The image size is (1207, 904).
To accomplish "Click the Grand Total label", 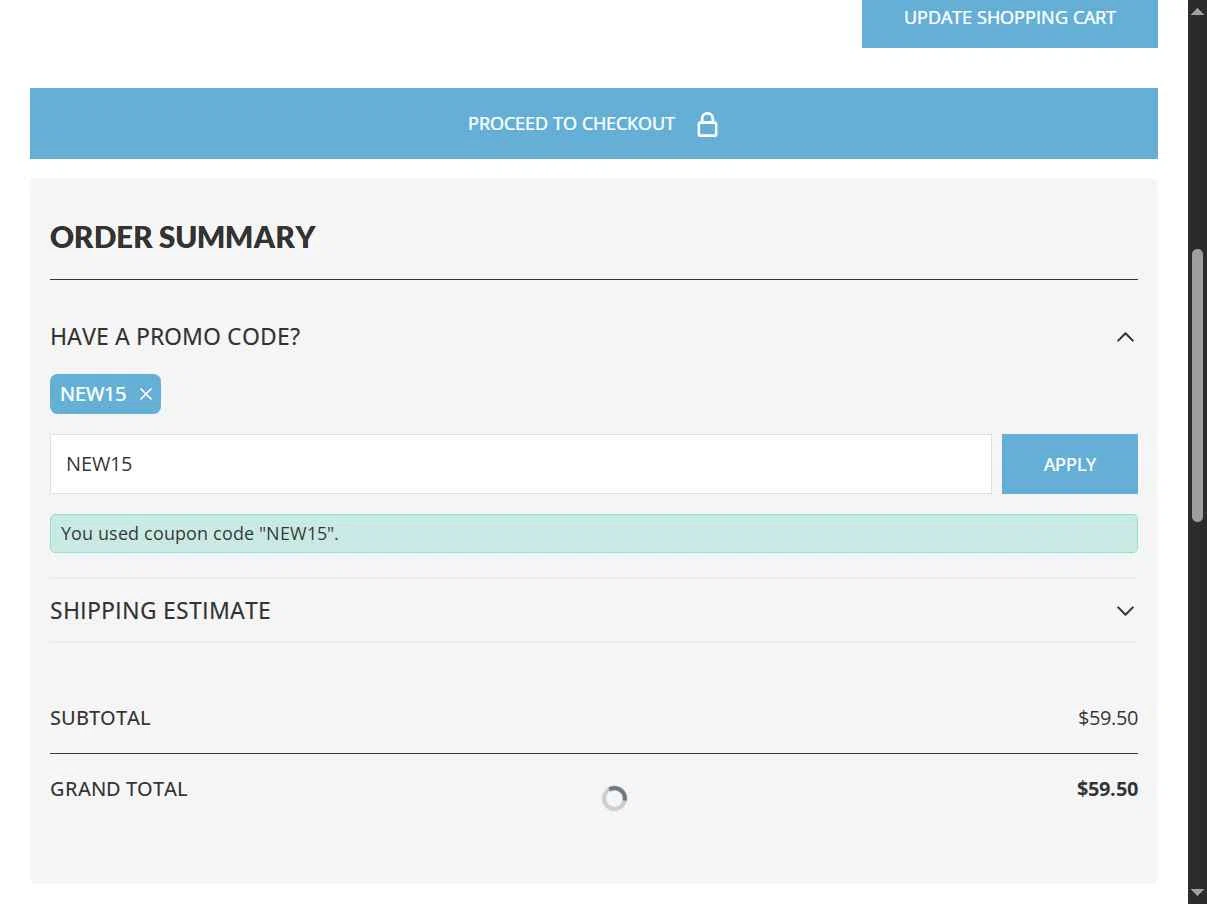I will [119, 789].
